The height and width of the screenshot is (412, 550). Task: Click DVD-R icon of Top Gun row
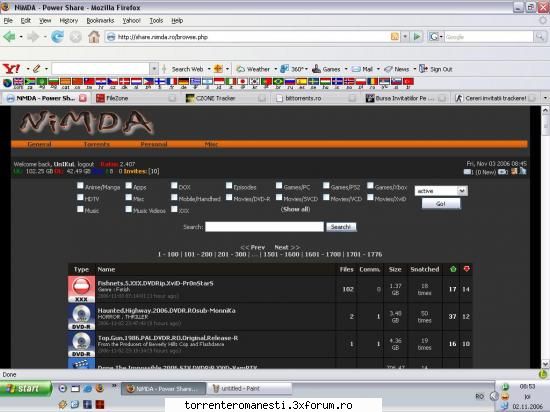[x=81, y=344]
